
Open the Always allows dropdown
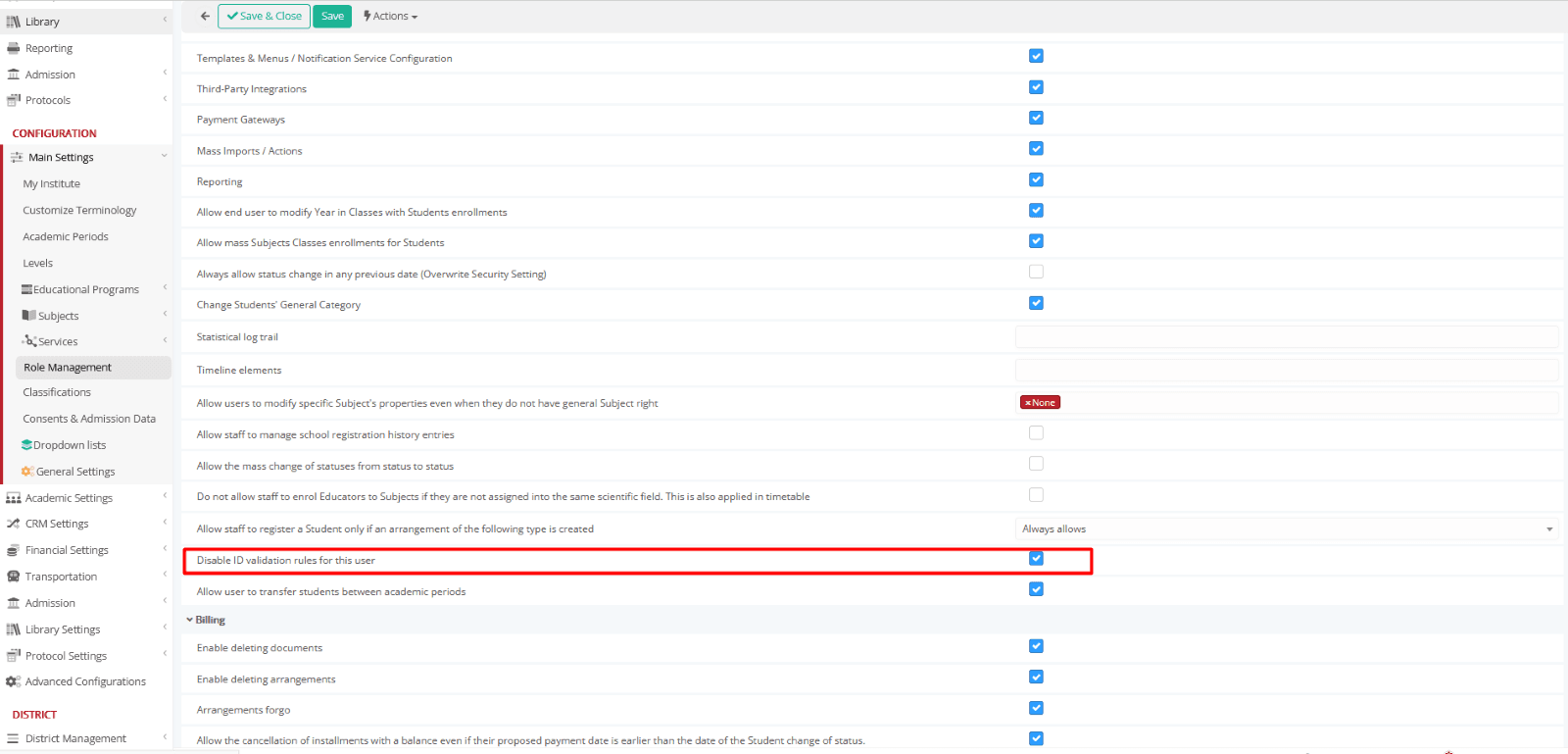click(1287, 528)
